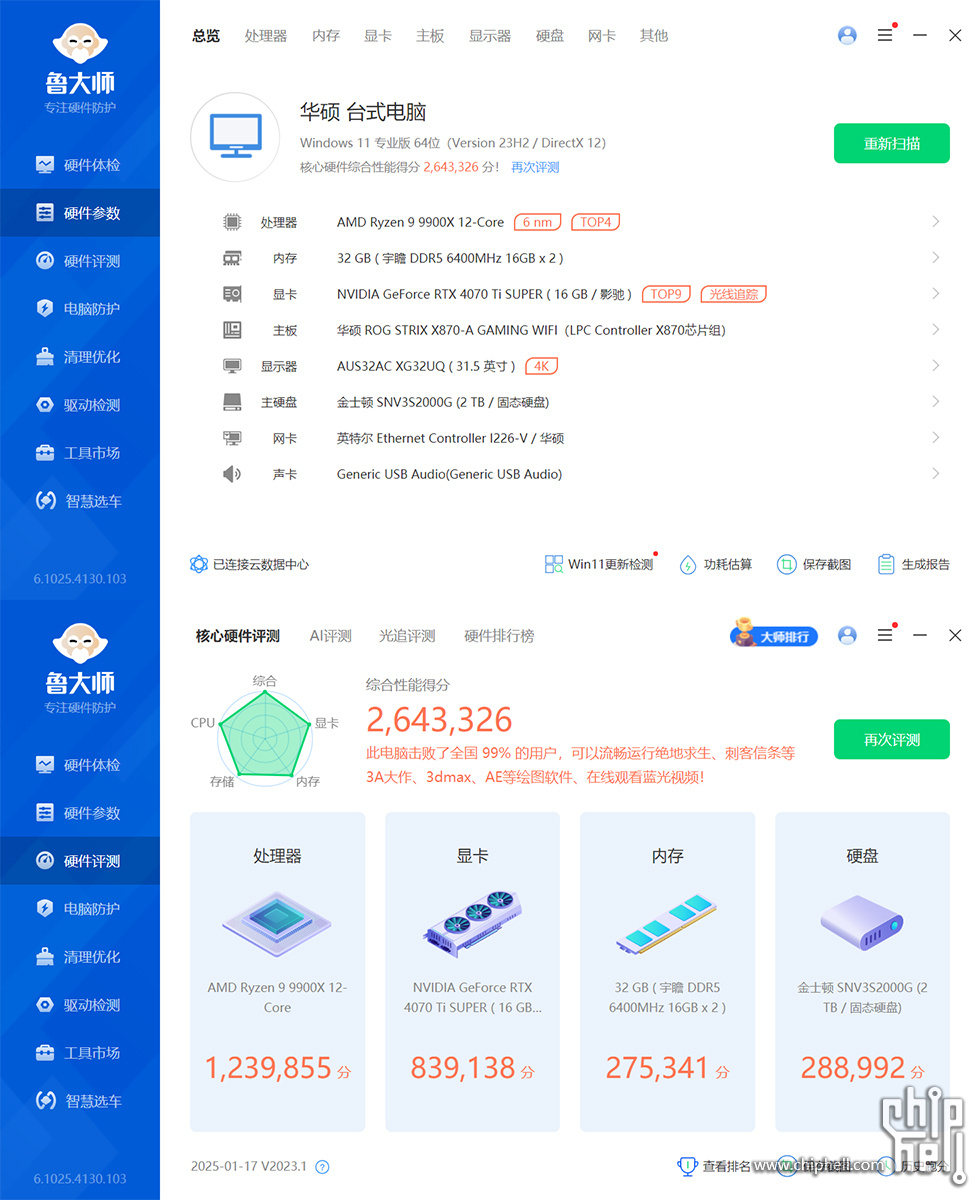Open the 大师排行 ranking button

[x=774, y=635]
